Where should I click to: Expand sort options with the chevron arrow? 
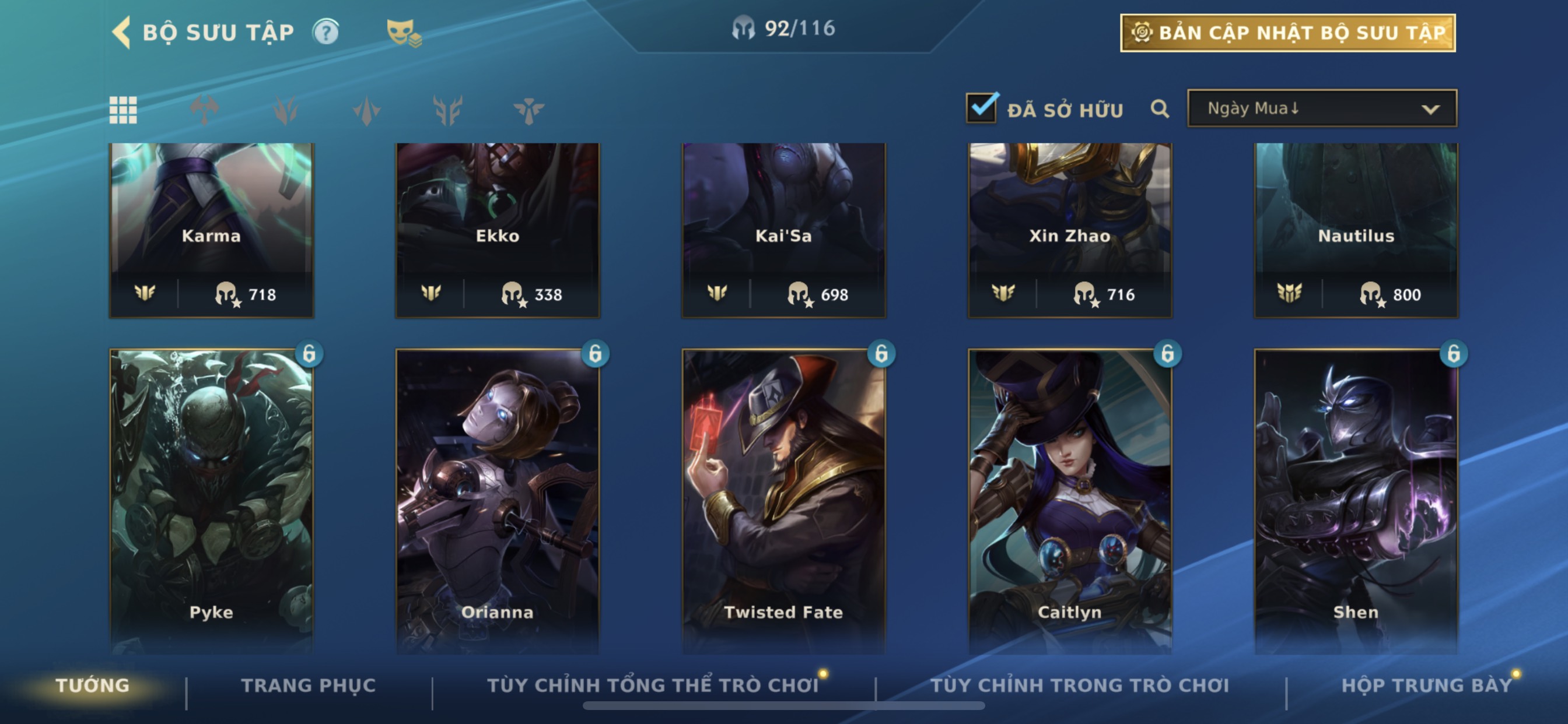1430,110
